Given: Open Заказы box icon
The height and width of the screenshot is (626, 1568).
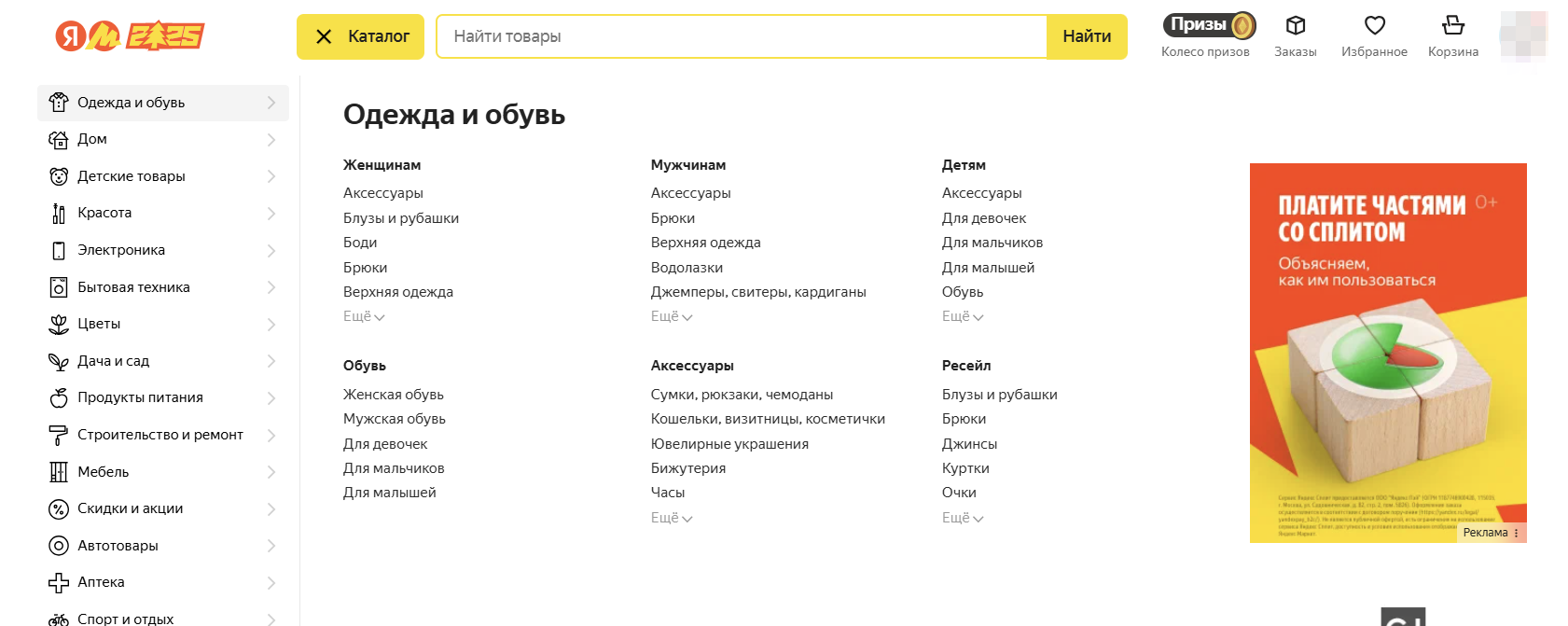Looking at the screenshot, I should (1296, 25).
